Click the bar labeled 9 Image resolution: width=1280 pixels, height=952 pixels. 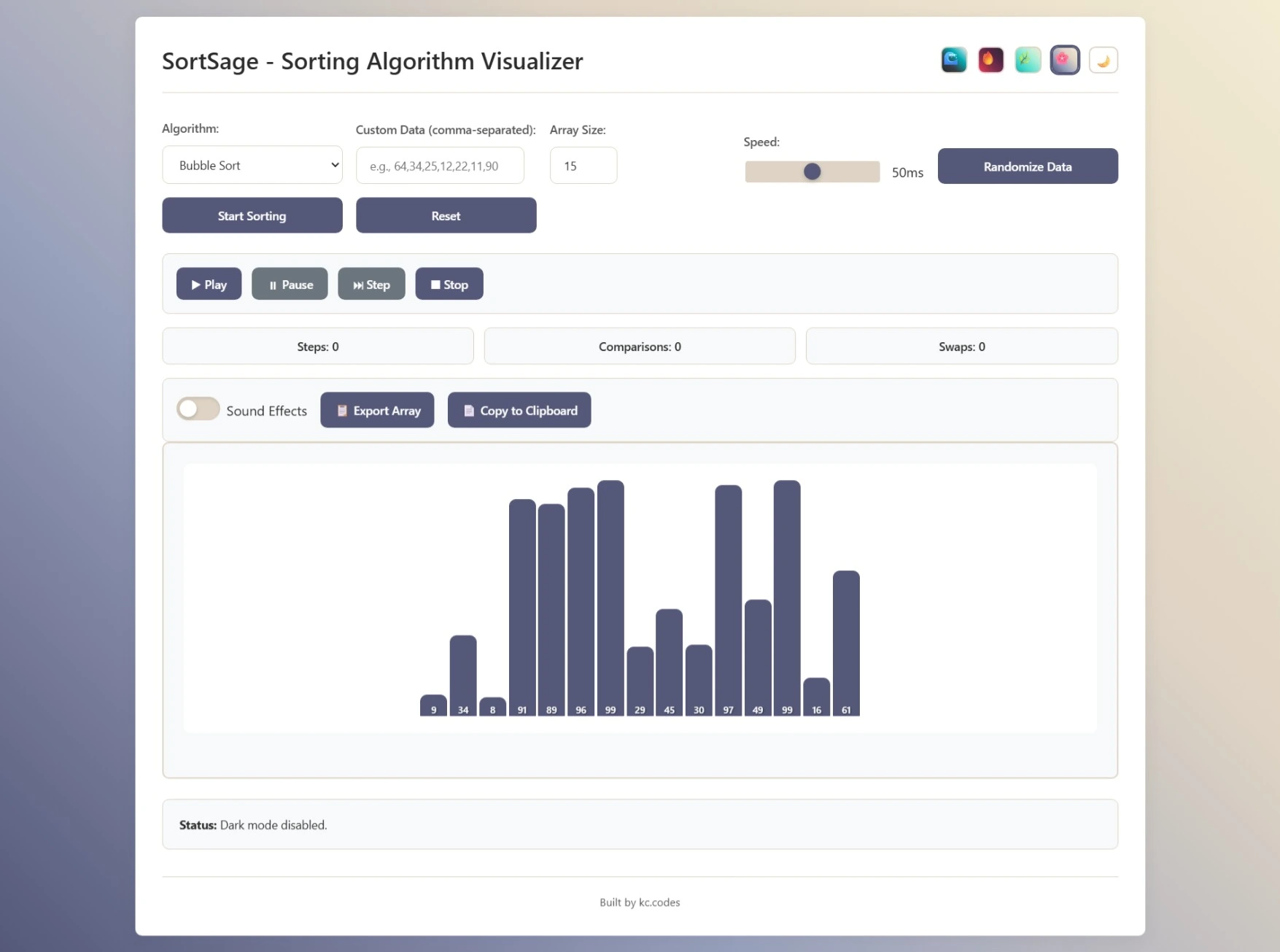433,705
